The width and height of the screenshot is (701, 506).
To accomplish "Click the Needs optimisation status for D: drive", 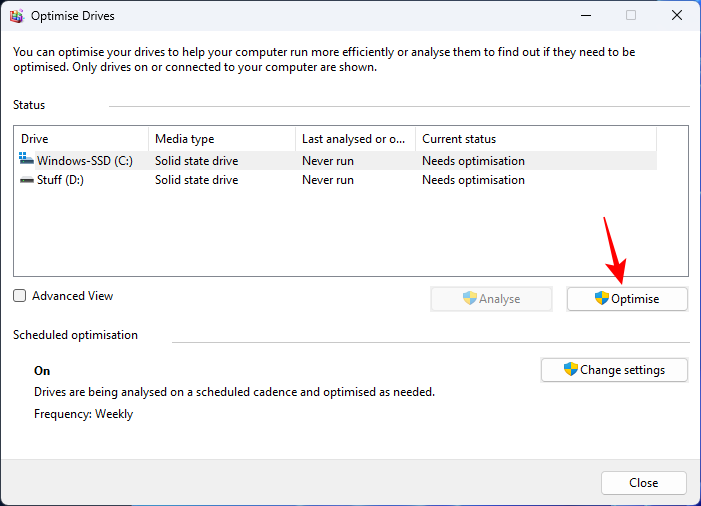I will click(x=473, y=180).
